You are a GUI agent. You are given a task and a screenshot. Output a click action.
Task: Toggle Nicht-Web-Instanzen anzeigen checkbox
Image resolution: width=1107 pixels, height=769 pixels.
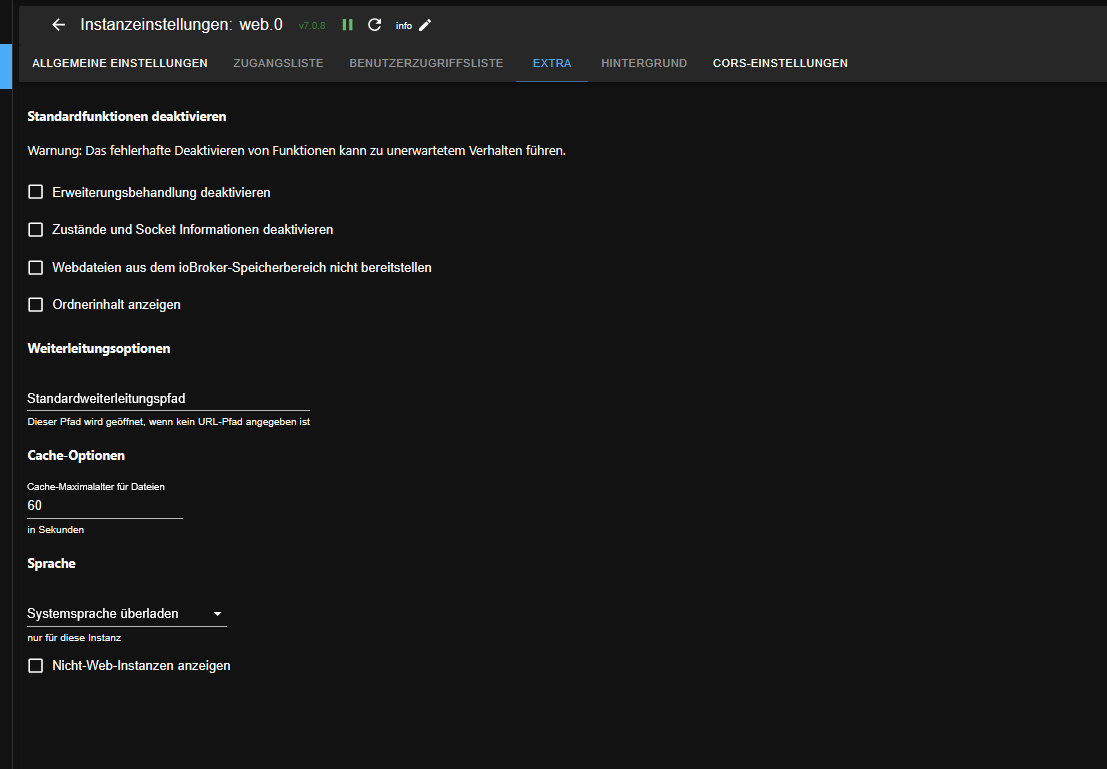(35, 666)
